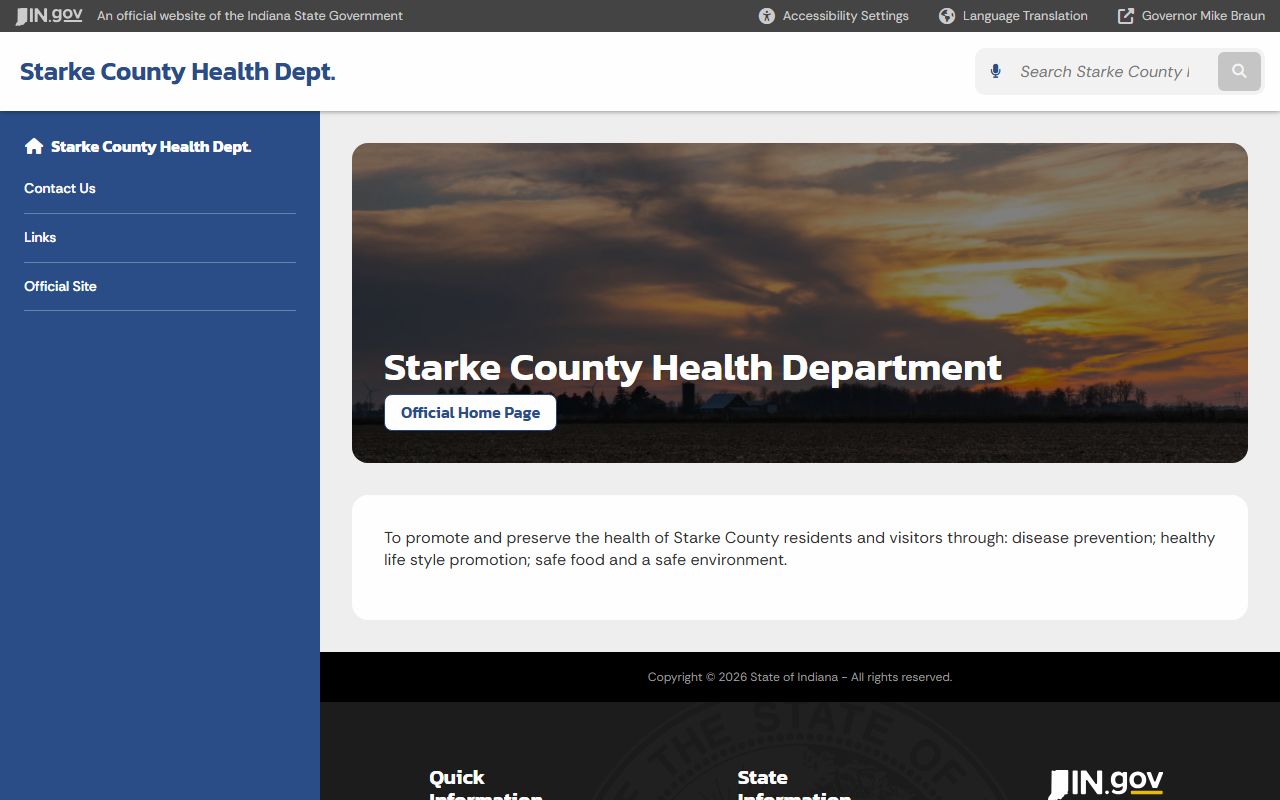Click the Quick Information footer heading
The height and width of the screenshot is (800, 1280).
pyautogui.click(x=486, y=785)
